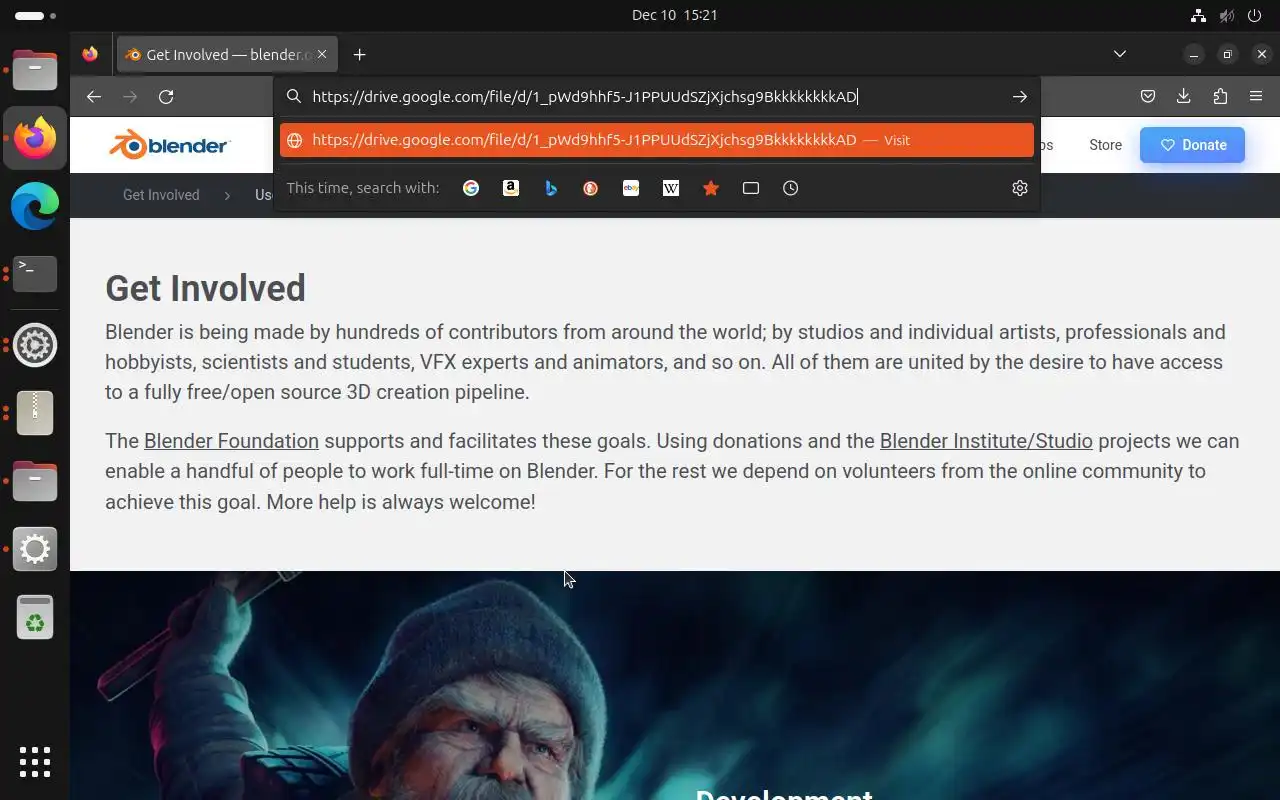1280x800 pixels.
Task: Open the Firefox hamburger application menu
Action: (x=1256, y=97)
